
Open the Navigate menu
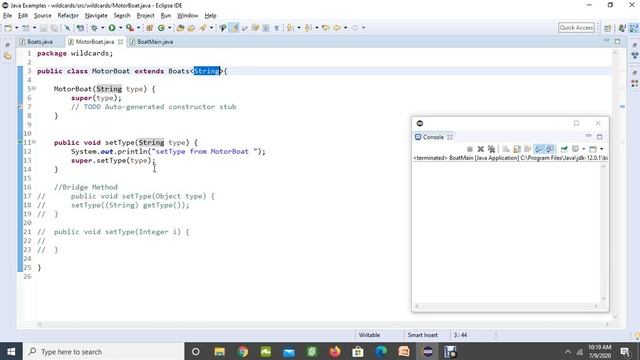point(96,16)
